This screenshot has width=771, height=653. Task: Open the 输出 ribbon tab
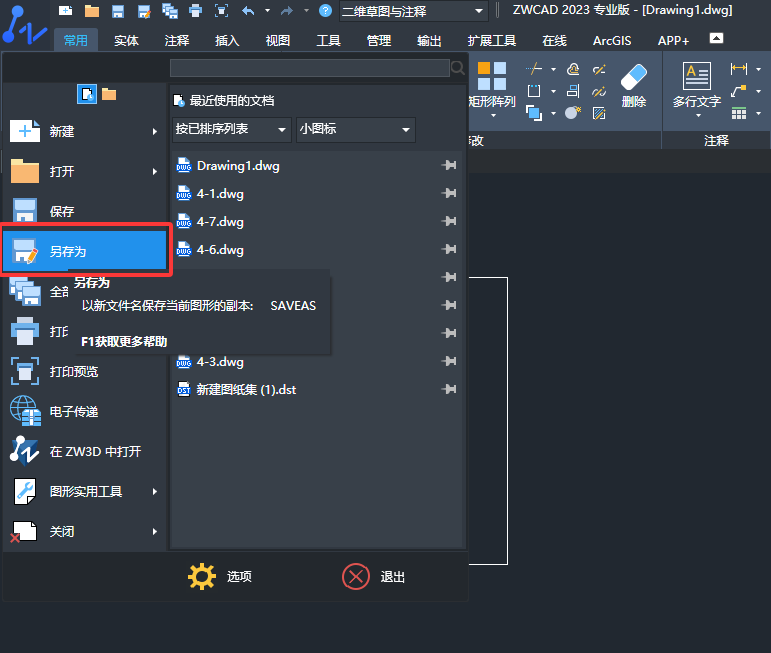[429, 40]
